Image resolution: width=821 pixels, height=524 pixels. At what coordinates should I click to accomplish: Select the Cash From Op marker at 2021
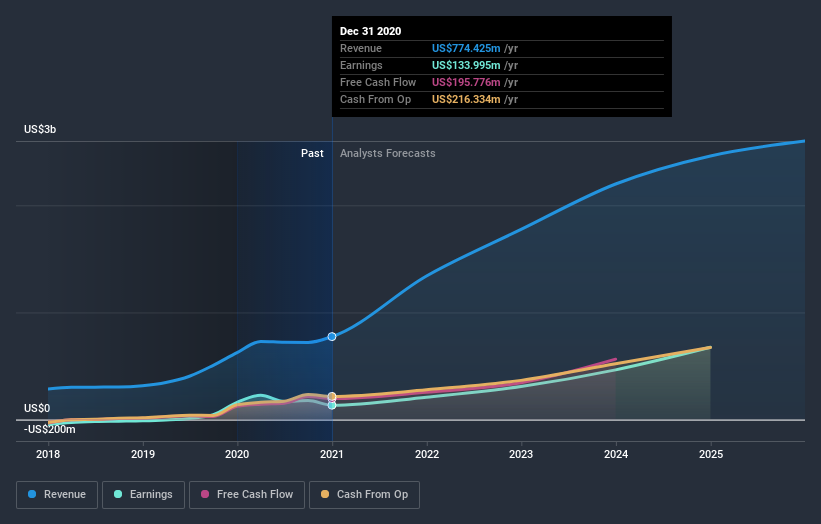[332, 396]
